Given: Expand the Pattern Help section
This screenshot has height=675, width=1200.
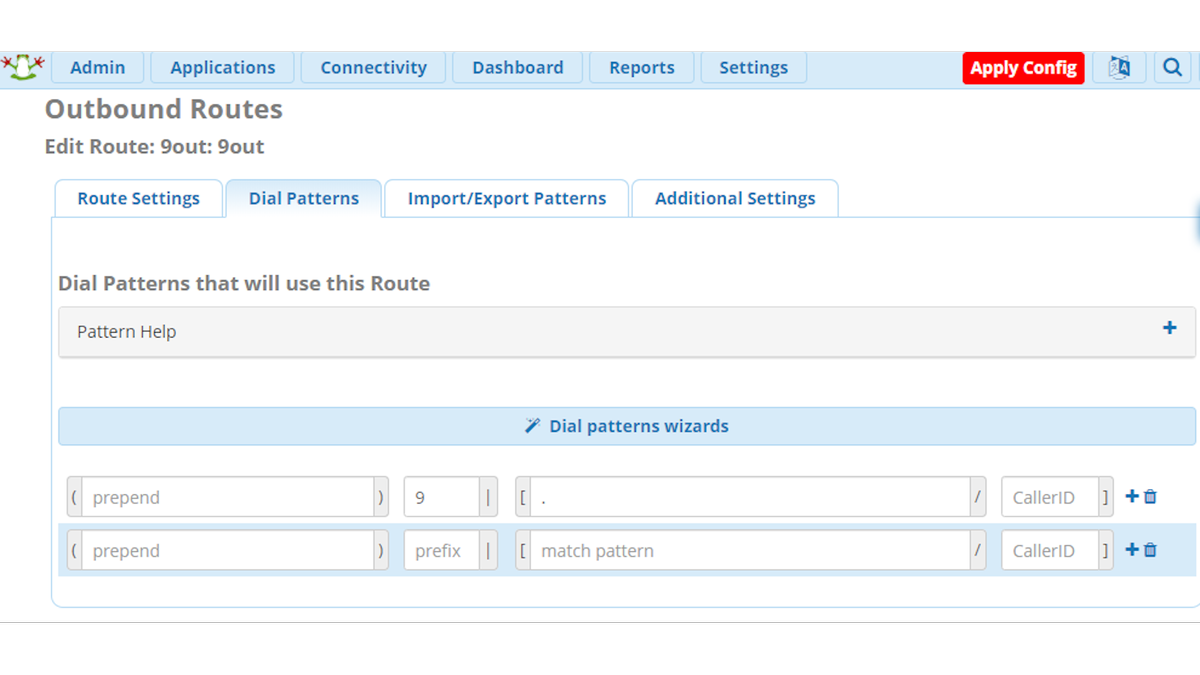Looking at the screenshot, I should pos(1168,327).
